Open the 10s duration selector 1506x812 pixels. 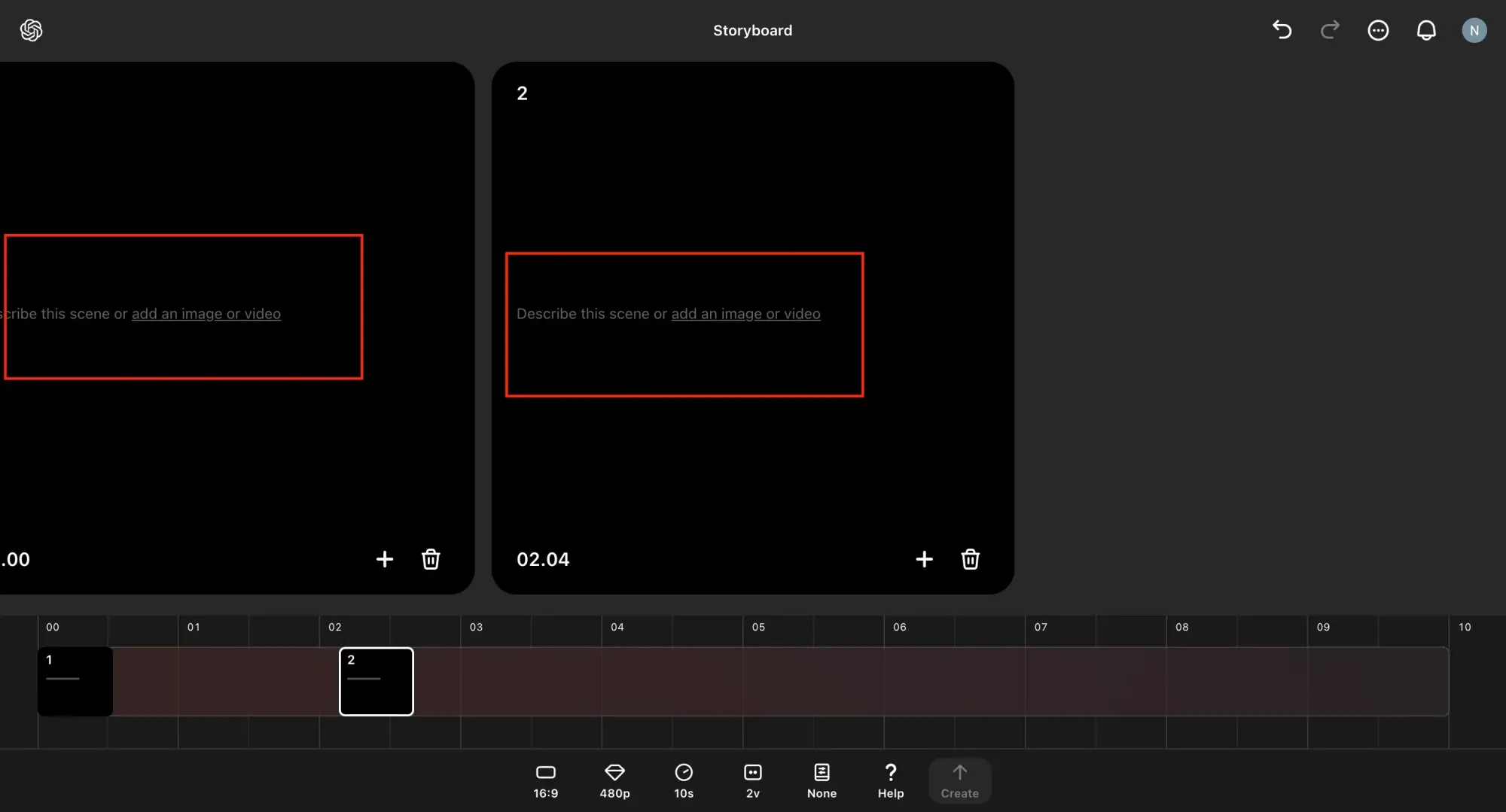(x=684, y=781)
